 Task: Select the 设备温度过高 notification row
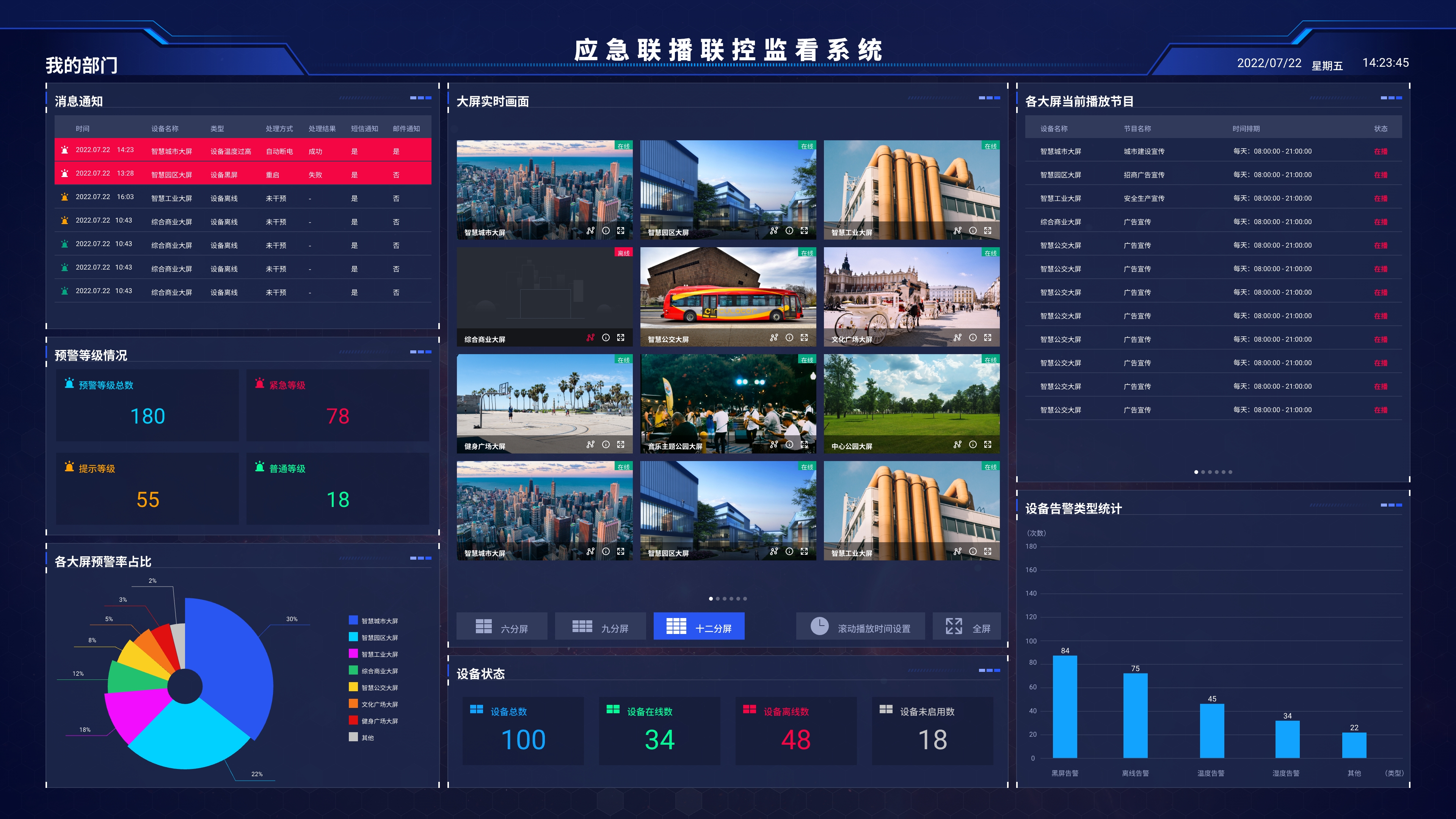(243, 151)
